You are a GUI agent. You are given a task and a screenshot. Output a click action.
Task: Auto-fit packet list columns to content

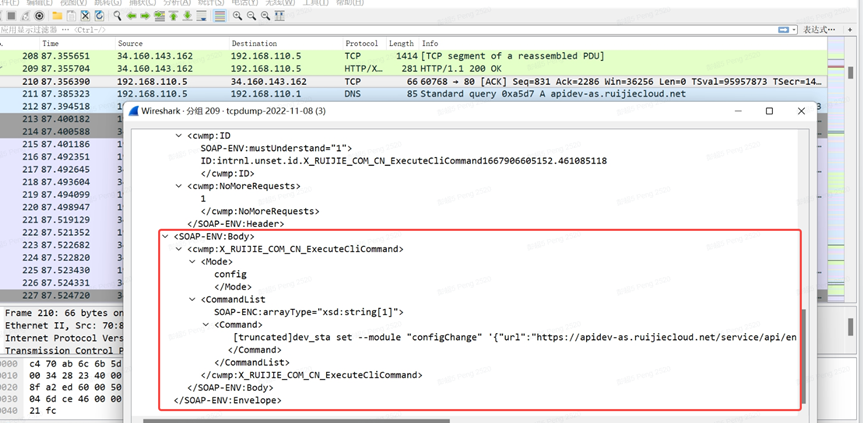point(280,16)
